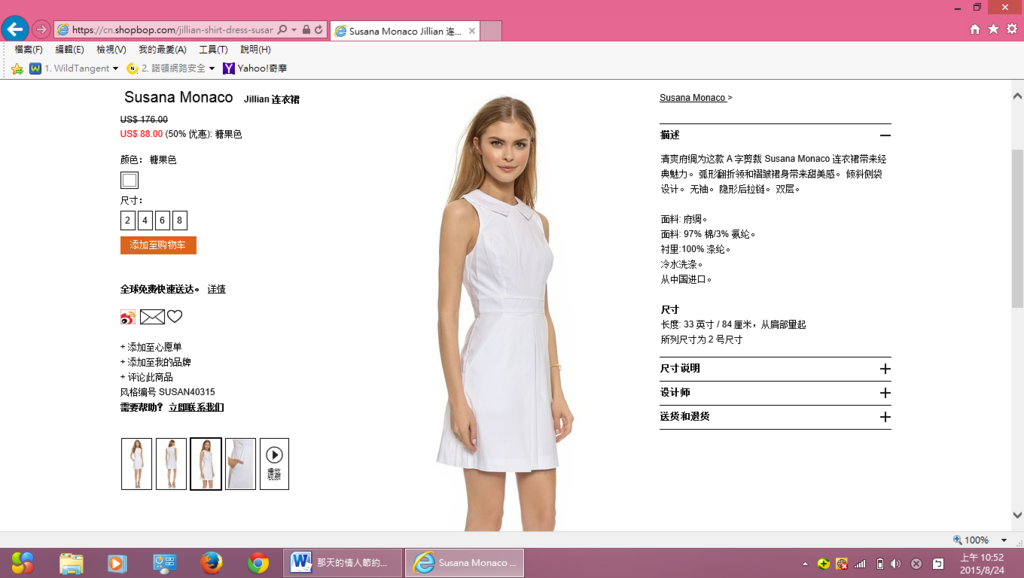The image size is (1024, 578).
Task: View second product thumbnail image
Action: pyautogui.click(x=171, y=464)
